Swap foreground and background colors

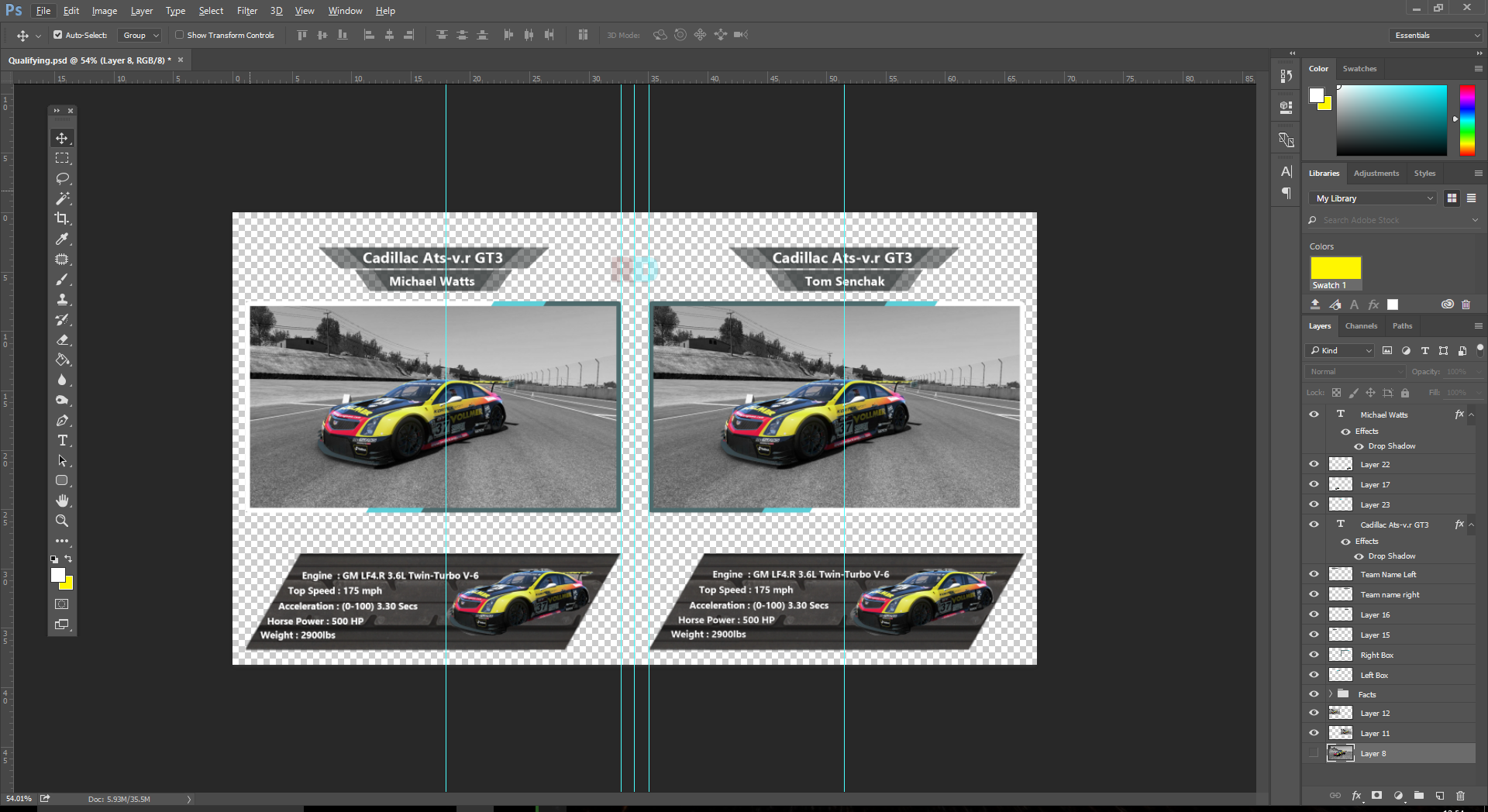coord(68,559)
